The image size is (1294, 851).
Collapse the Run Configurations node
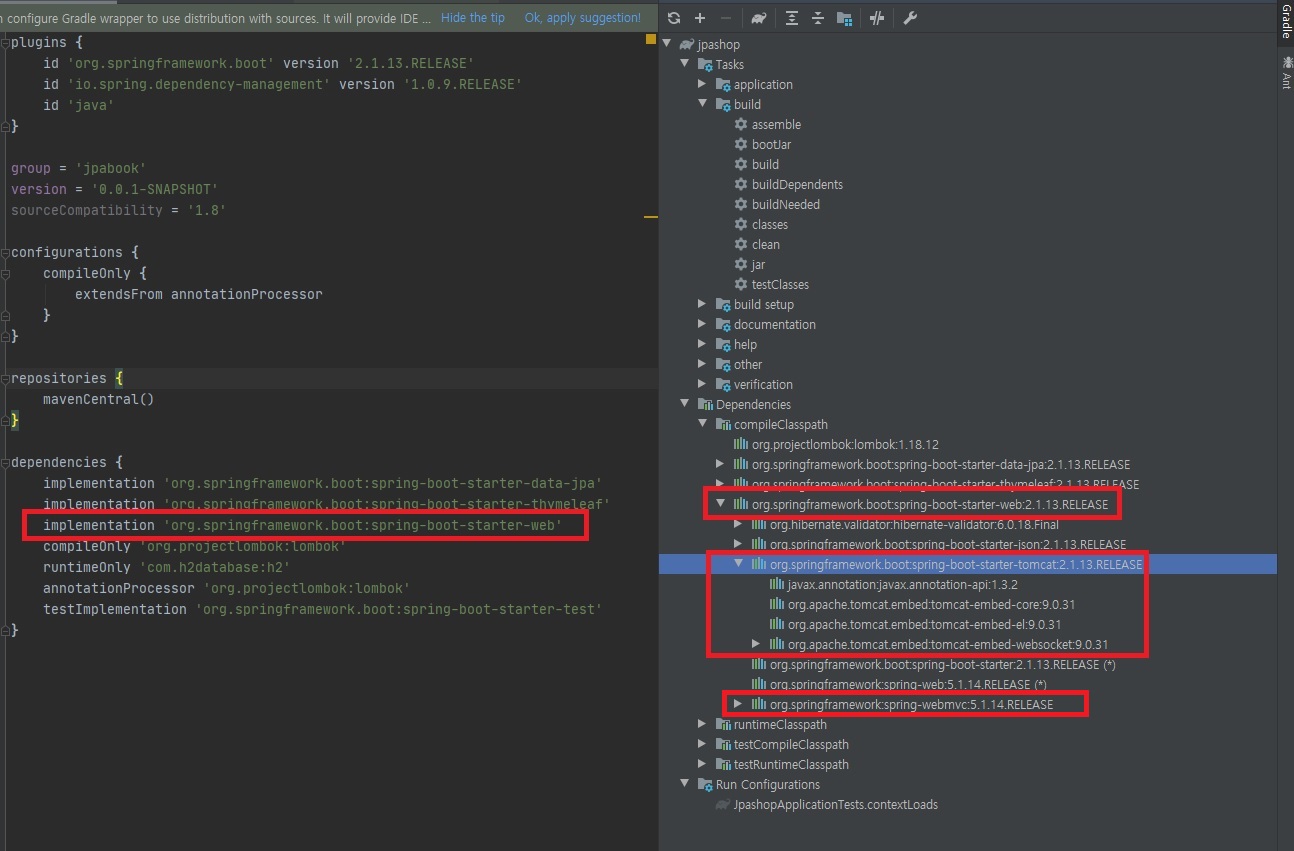pyautogui.click(x=684, y=784)
